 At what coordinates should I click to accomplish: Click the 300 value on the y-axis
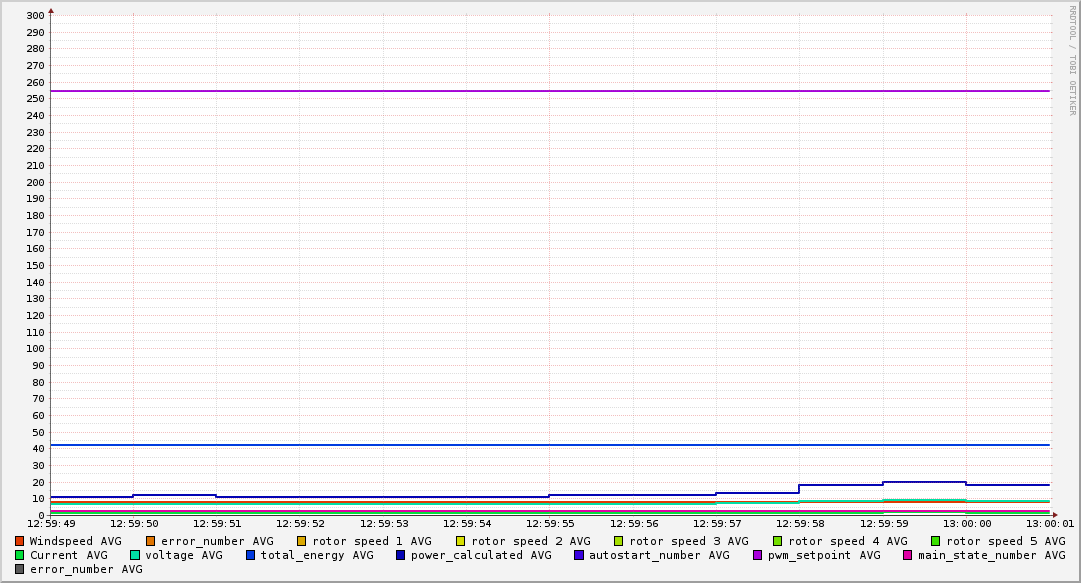35,16
